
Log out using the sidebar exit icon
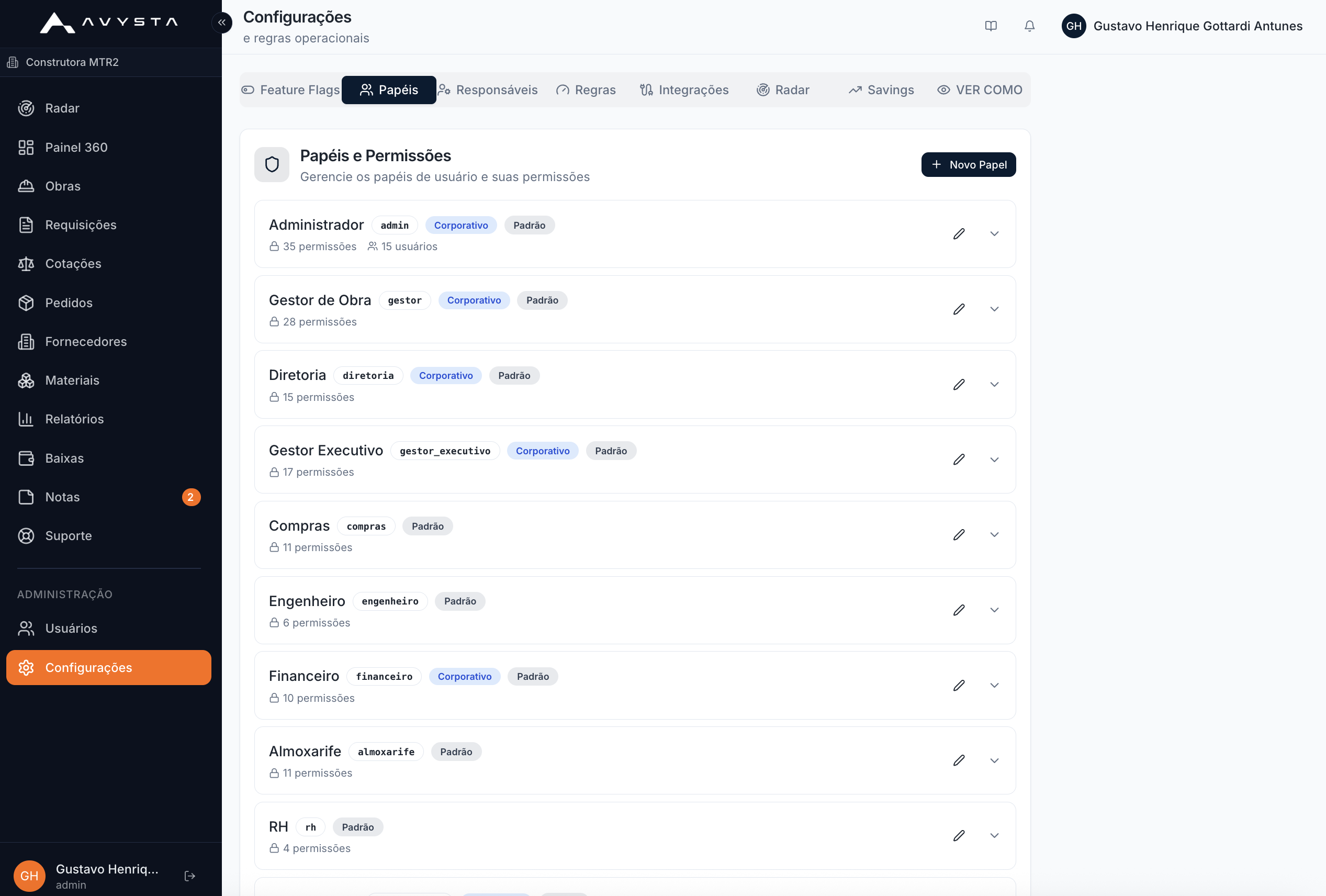190,876
